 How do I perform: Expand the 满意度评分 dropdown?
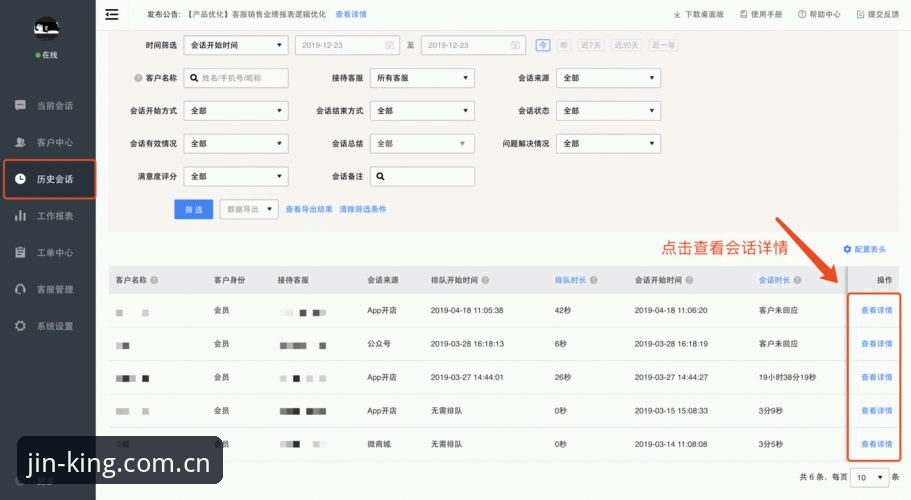[x=236, y=177]
